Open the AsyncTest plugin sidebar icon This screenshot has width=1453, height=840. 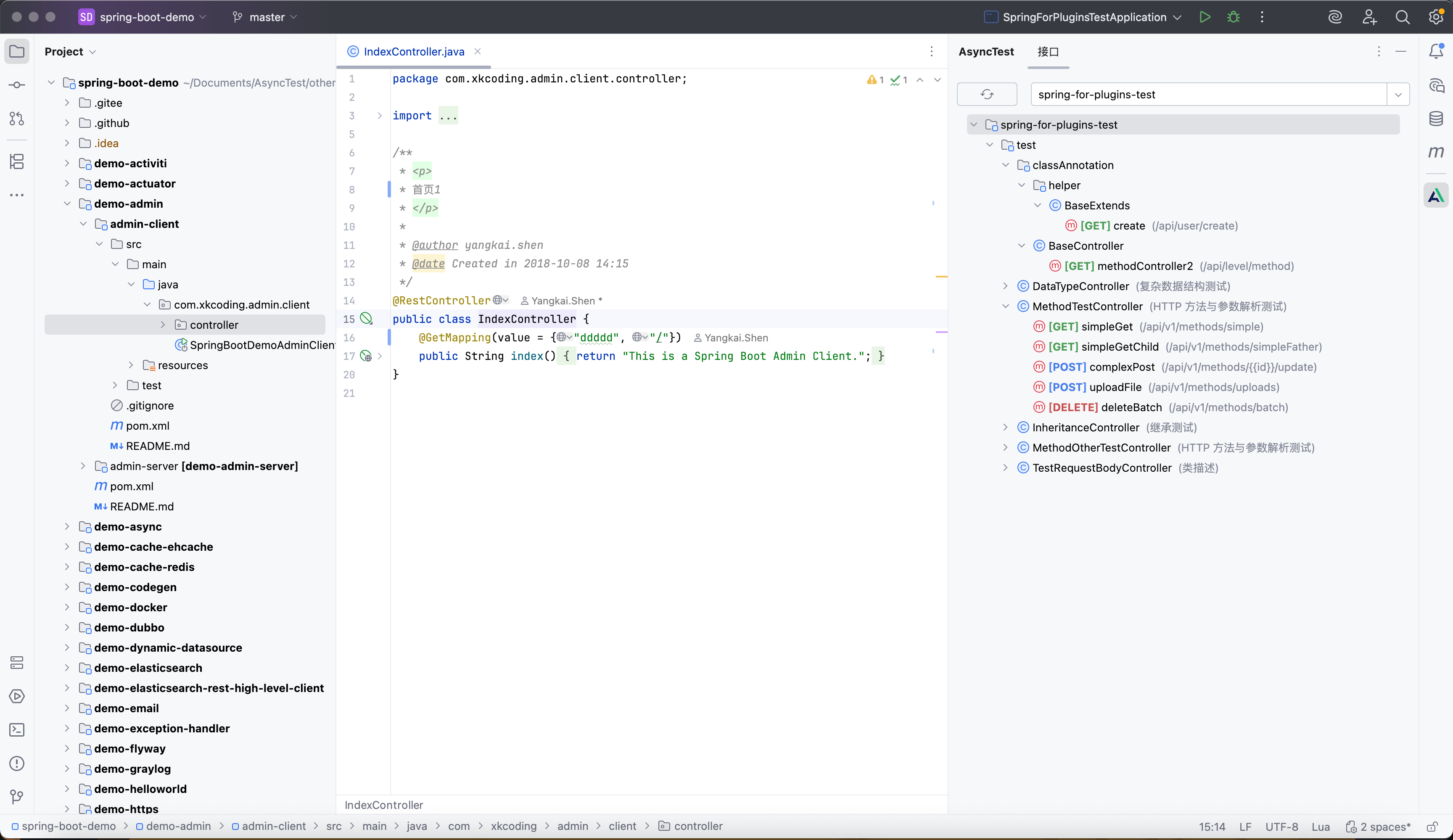1436,196
